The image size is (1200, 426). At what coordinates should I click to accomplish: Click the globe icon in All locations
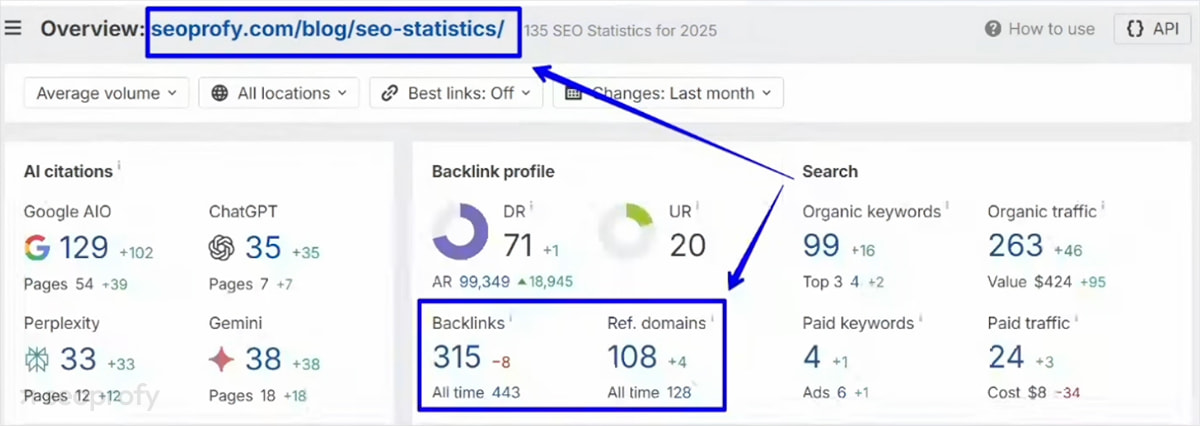[220, 93]
